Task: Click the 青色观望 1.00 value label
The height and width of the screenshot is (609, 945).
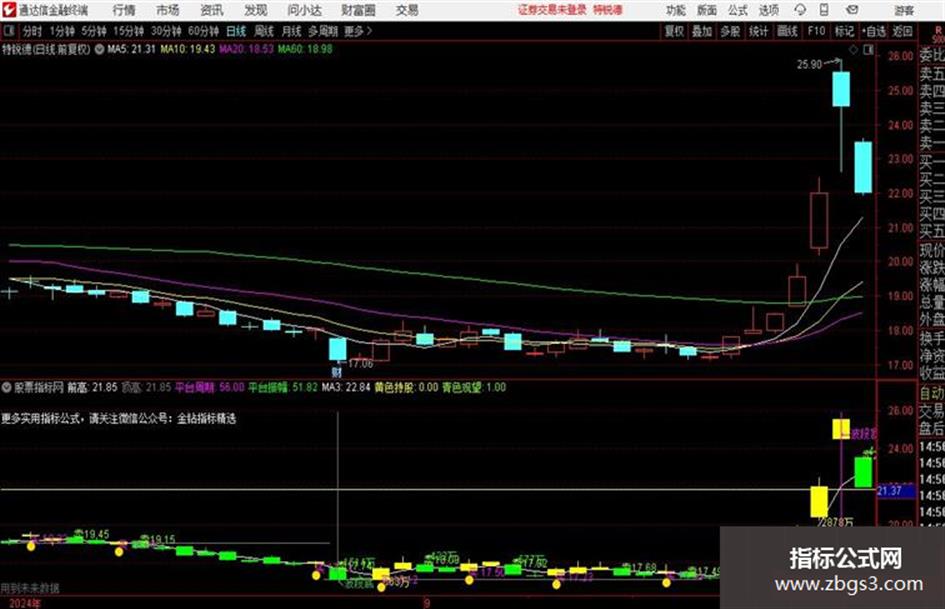Action: [474, 387]
